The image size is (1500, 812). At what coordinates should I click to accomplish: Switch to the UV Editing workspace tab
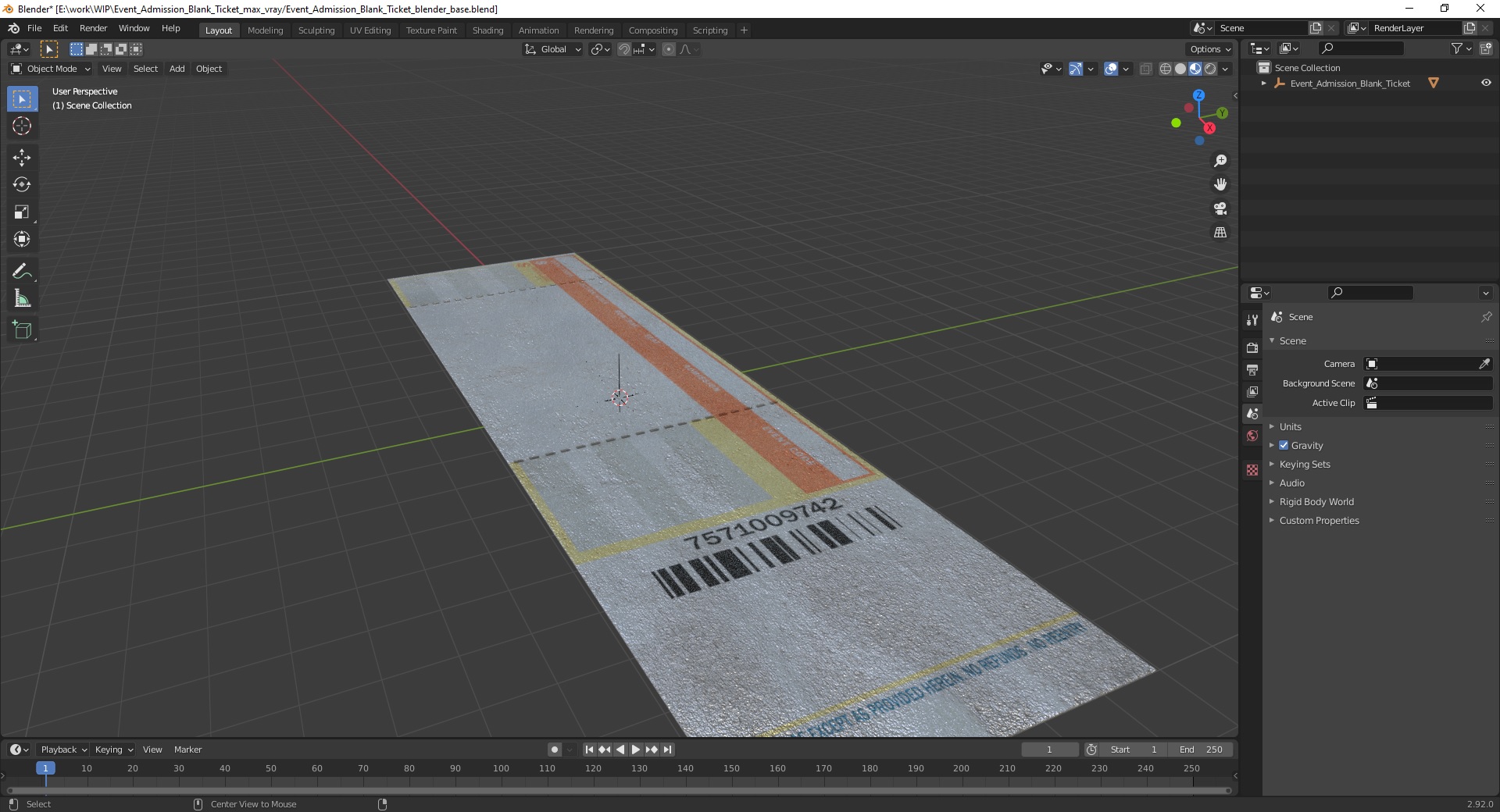point(370,30)
